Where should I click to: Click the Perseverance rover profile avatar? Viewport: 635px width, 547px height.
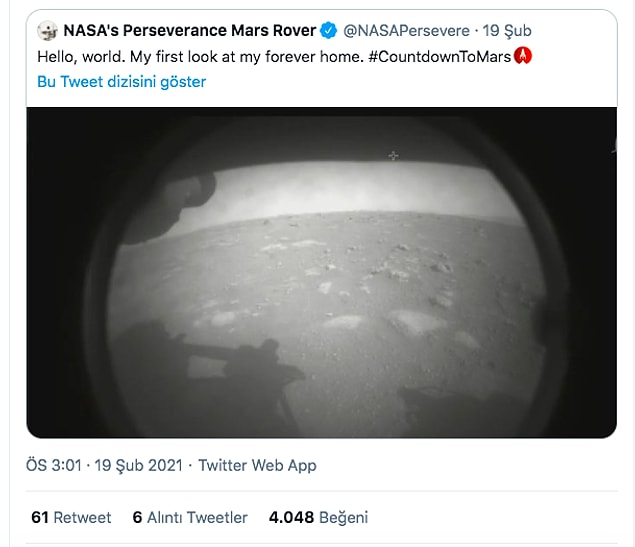(47, 30)
